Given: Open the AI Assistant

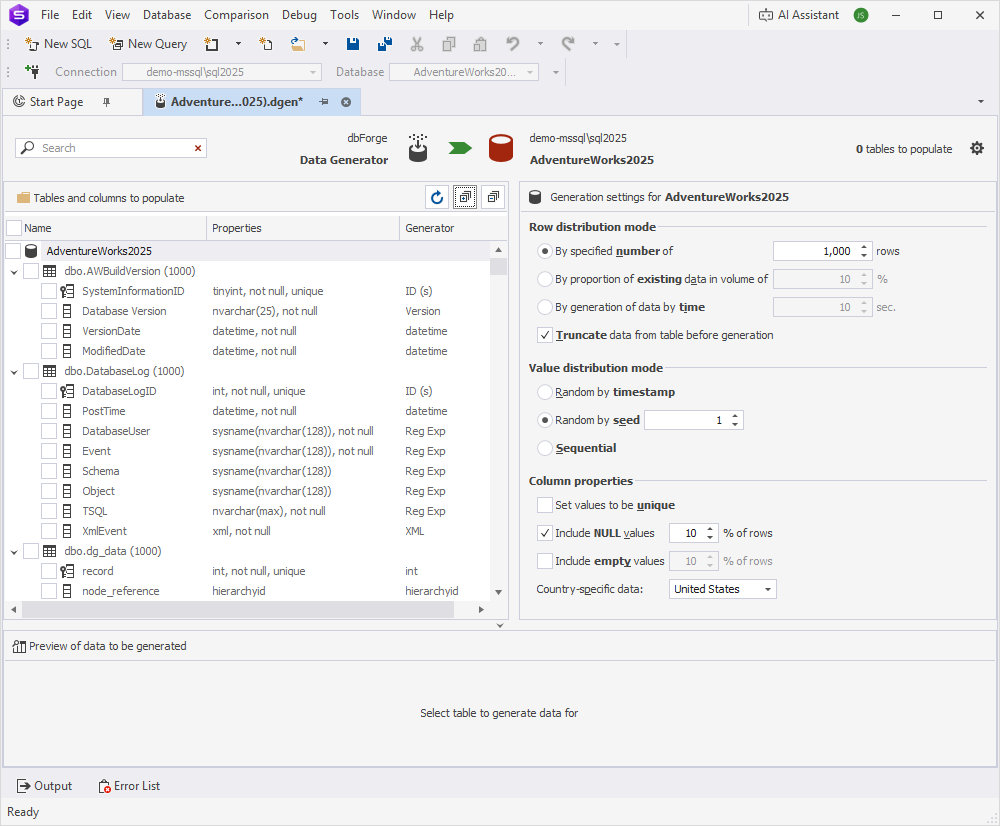Looking at the screenshot, I should [798, 15].
